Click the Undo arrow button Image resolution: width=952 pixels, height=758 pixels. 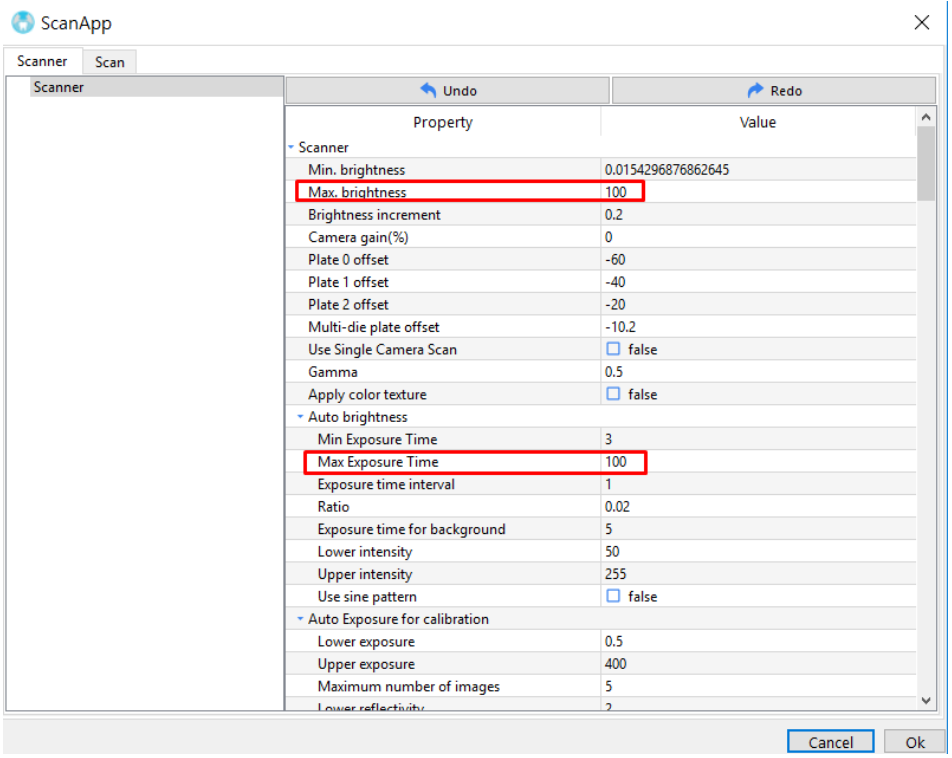click(x=447, y=91)
